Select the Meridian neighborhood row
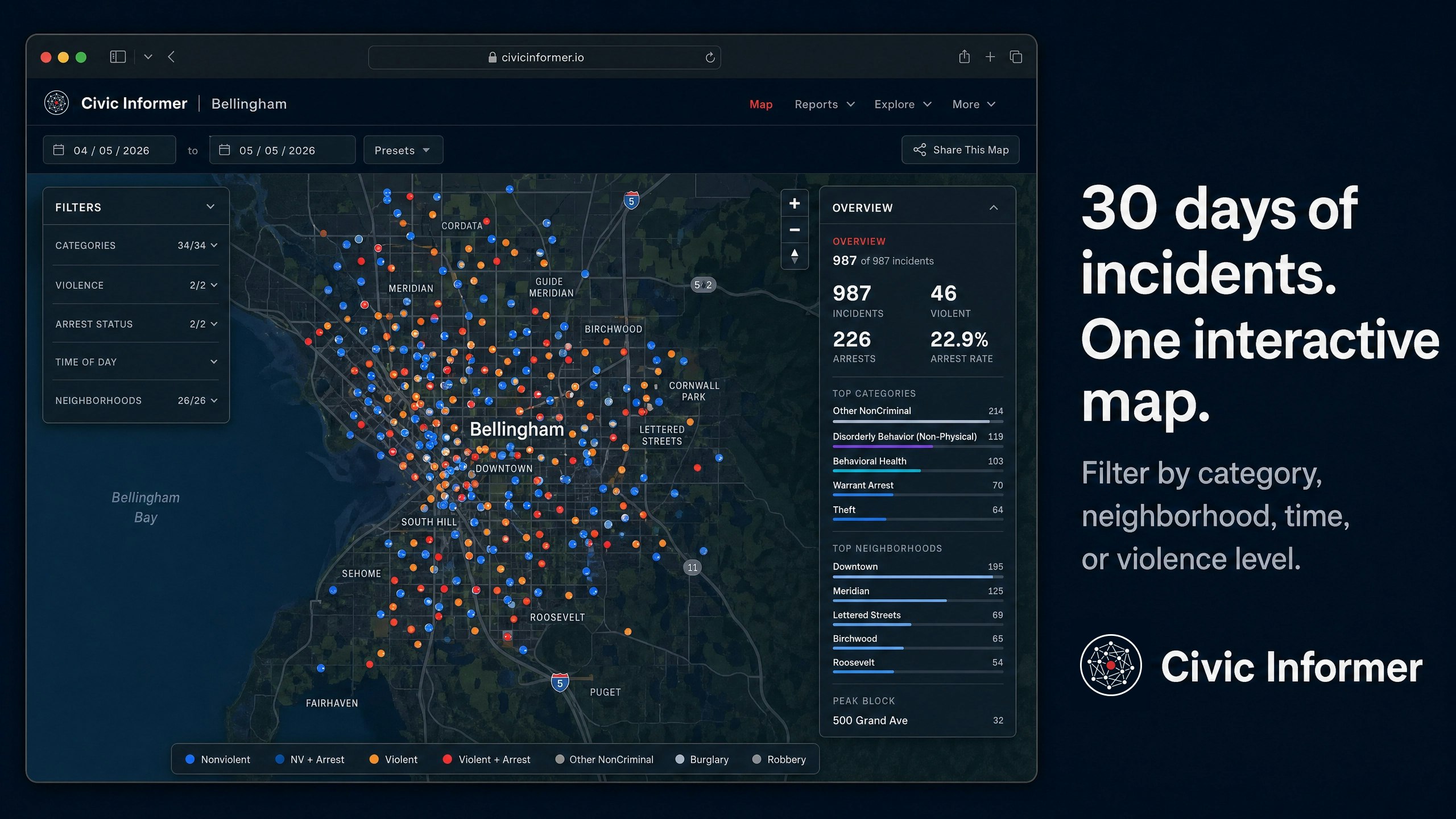The width and height of the screenshot is (1456, 819). [x=917, y=594]
